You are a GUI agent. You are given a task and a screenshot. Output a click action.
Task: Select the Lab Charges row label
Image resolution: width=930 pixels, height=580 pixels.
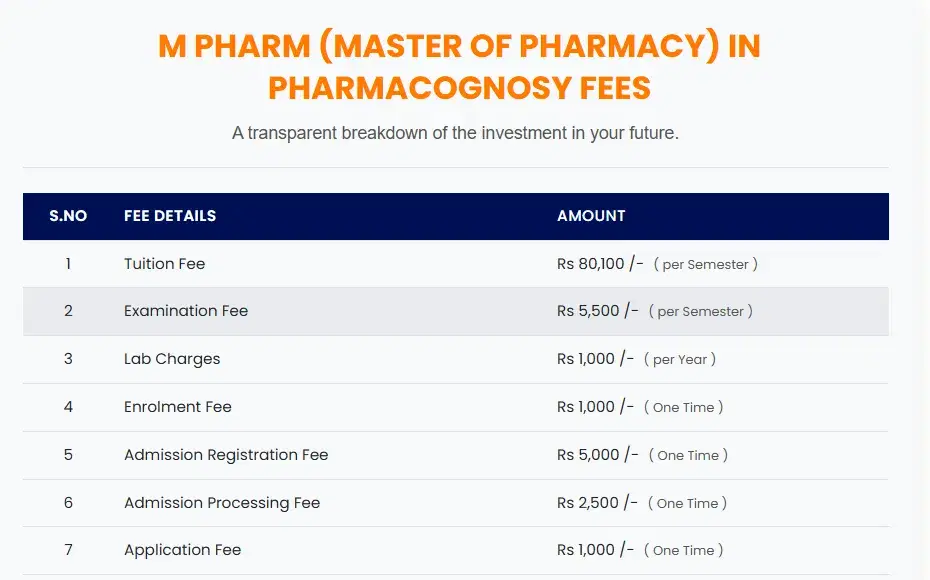coord(172,359)
